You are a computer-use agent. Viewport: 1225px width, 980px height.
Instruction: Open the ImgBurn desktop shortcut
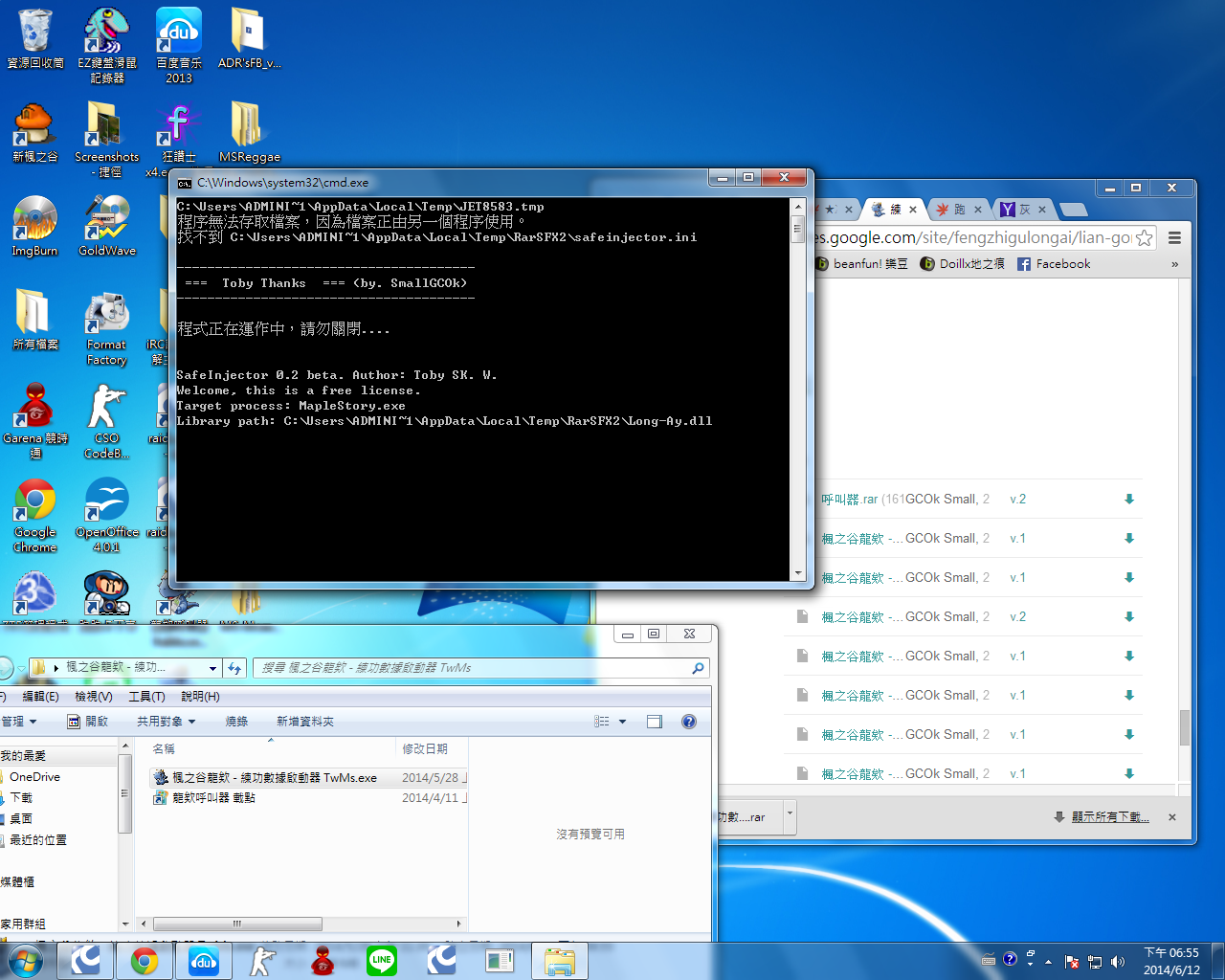tap(34, 226)
